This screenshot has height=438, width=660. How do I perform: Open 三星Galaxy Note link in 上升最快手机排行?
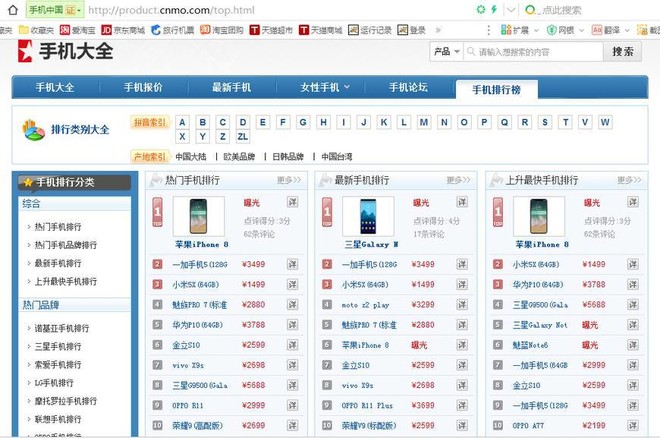pos(540,325)
